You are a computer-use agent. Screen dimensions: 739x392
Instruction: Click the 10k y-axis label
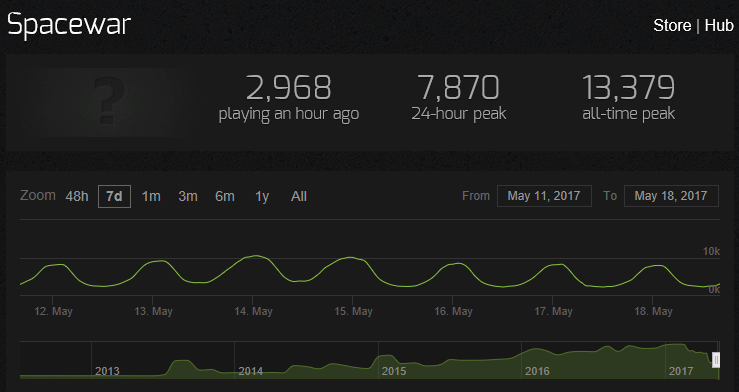[711, 252]
